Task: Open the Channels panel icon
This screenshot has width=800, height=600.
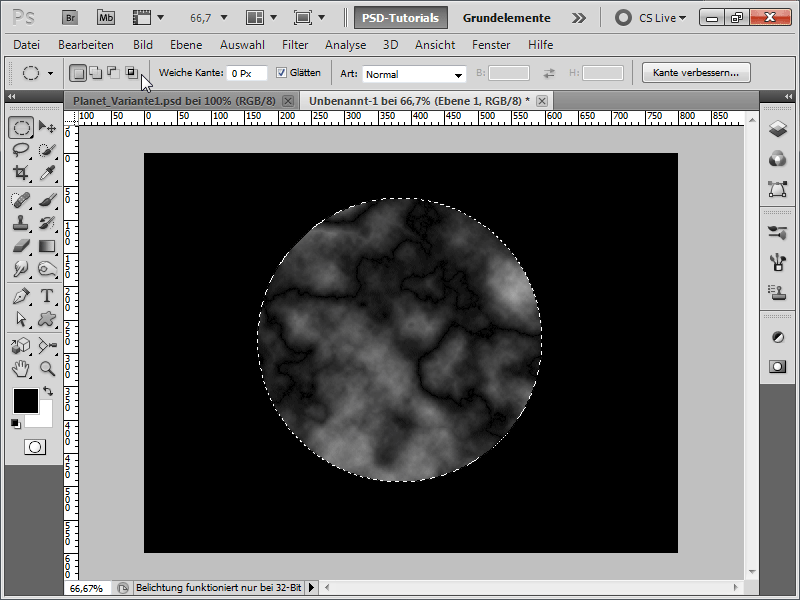Action: 777,159
